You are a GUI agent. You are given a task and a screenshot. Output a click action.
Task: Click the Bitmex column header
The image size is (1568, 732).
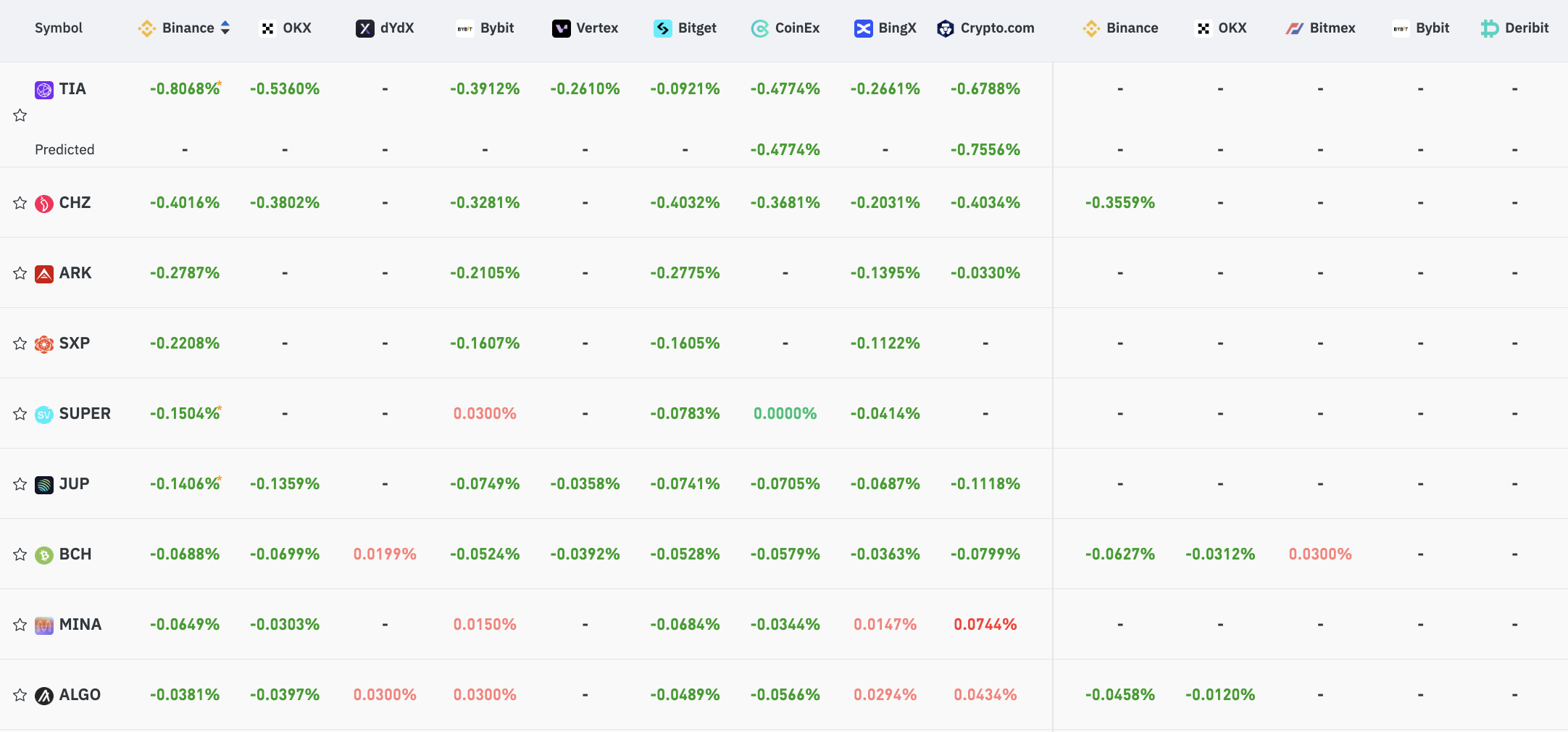click(x=1320, y=28)
